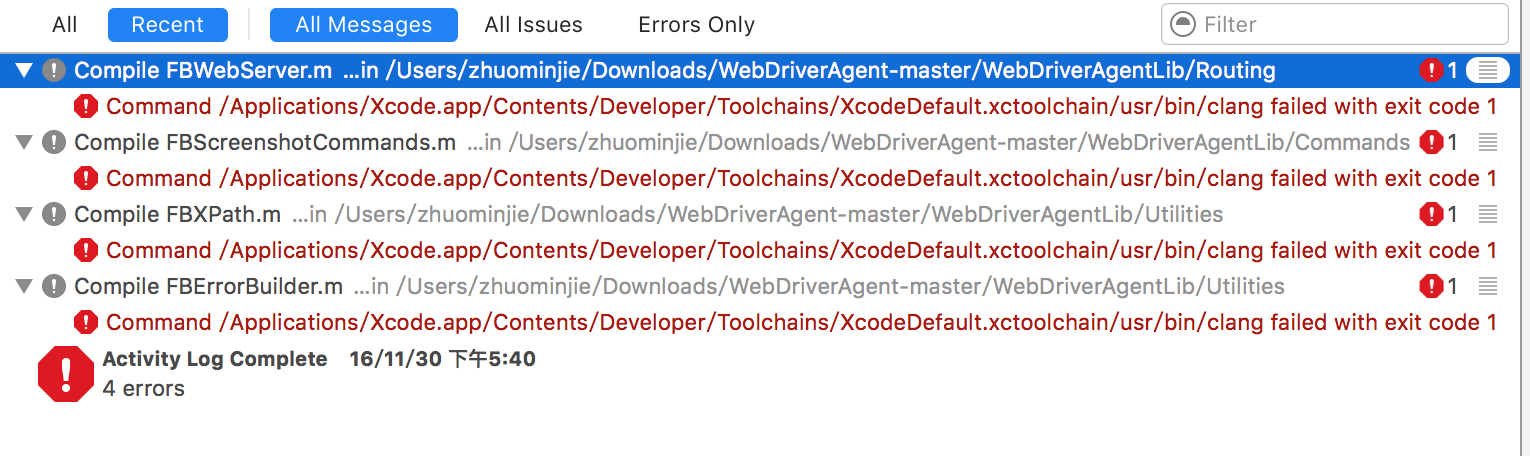Select the clang failed error under FBScreenshotCommands.m
The height and width of the screenshot is (456, 1530).
coord(786,178)
